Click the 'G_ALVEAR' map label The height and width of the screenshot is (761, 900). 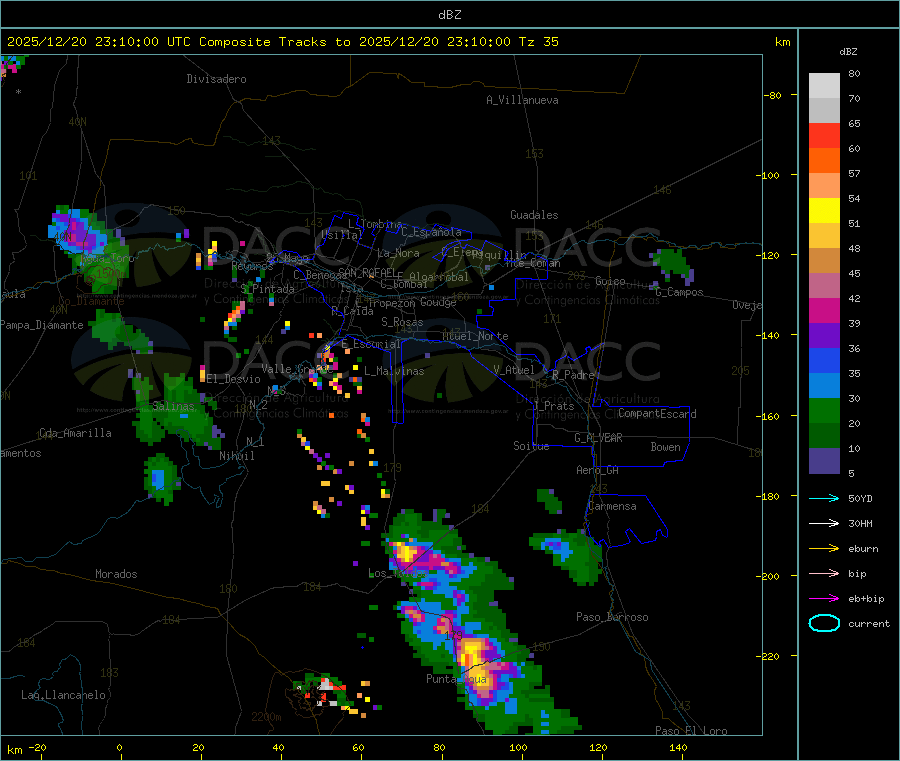tap(598, 438)
